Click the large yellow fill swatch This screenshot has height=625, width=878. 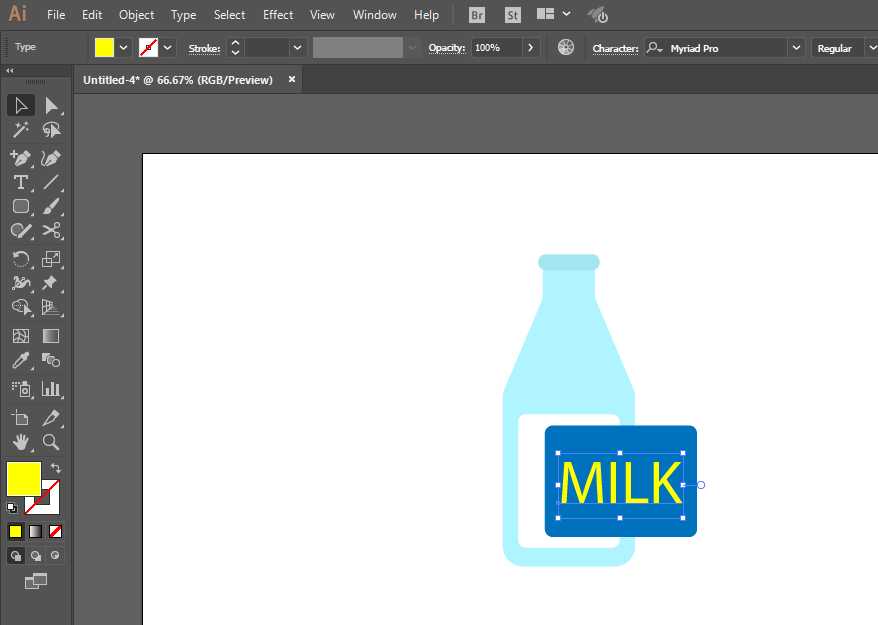23,478
